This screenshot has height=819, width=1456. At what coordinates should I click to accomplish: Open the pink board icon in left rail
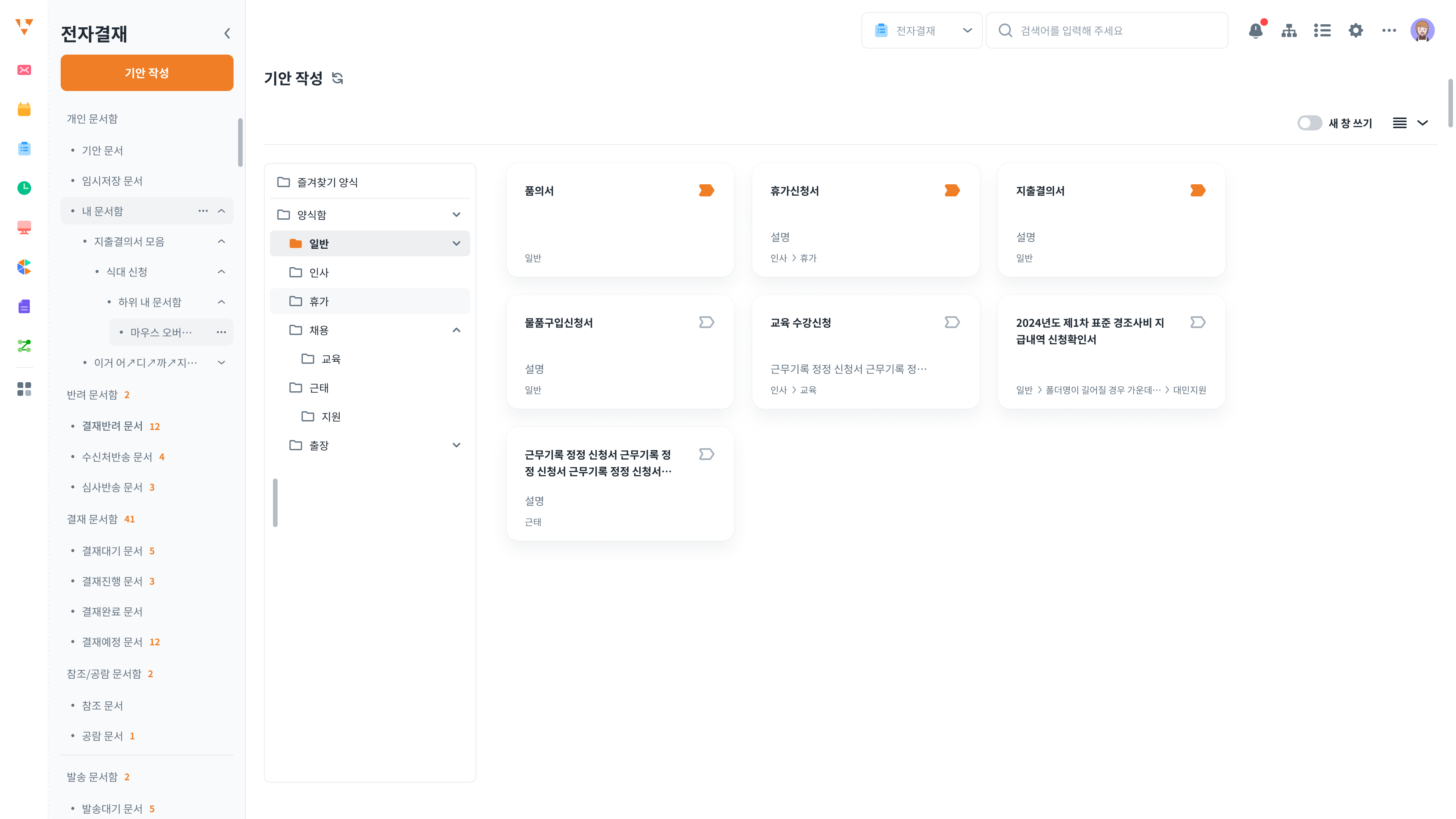[24, 227]
